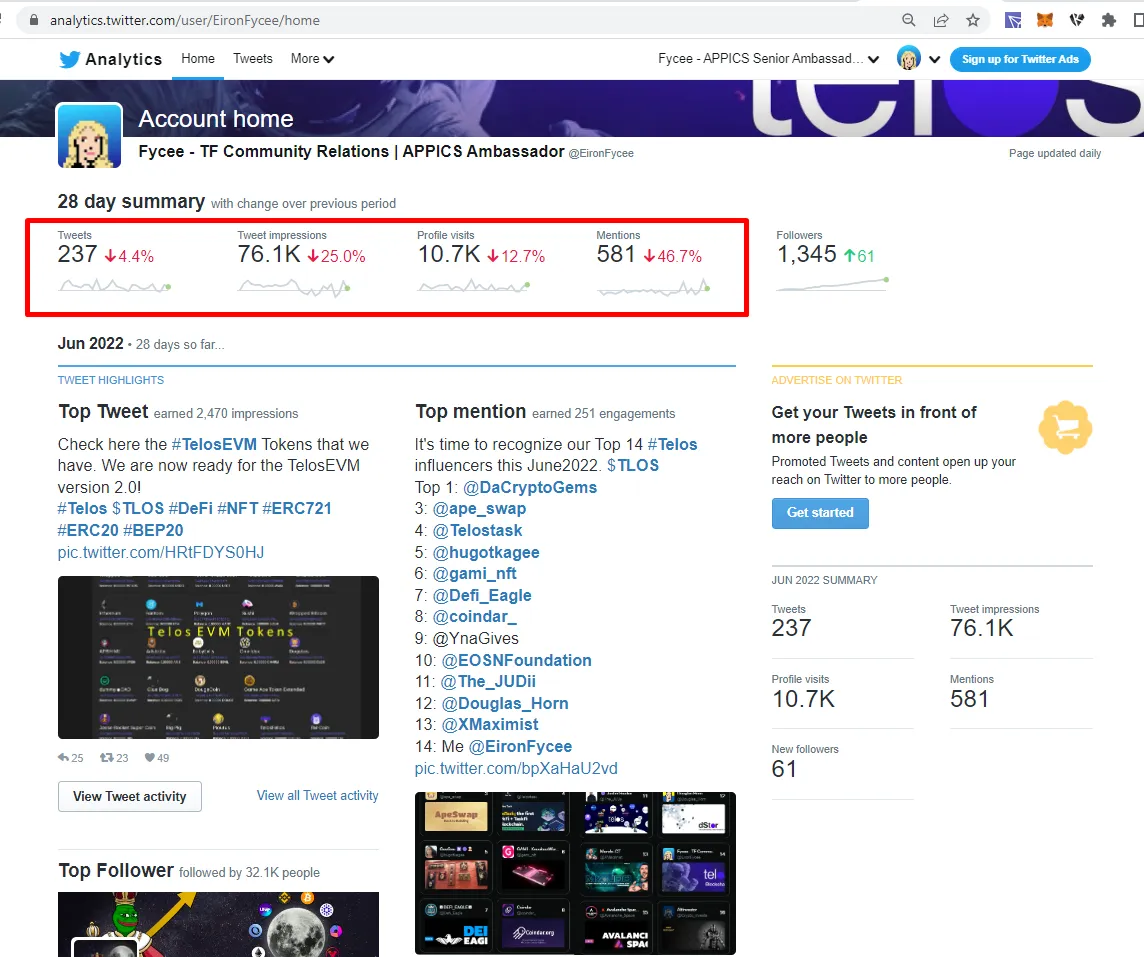Screen dimensions: 1144x957
Task: Open the MetaMask fox extension
Action: 1045,20
